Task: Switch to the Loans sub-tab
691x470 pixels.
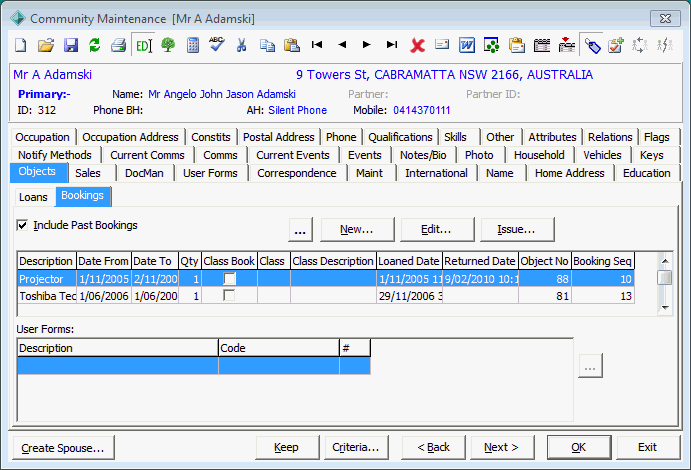Action: tap(33, 197)
